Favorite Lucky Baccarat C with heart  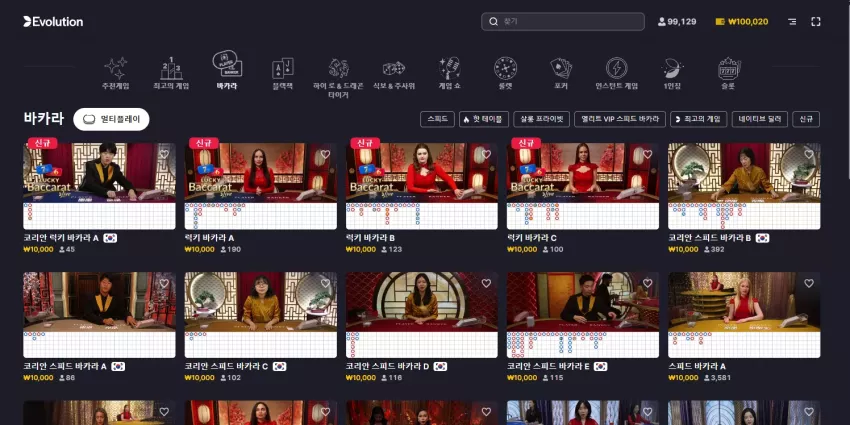(647, 154)
